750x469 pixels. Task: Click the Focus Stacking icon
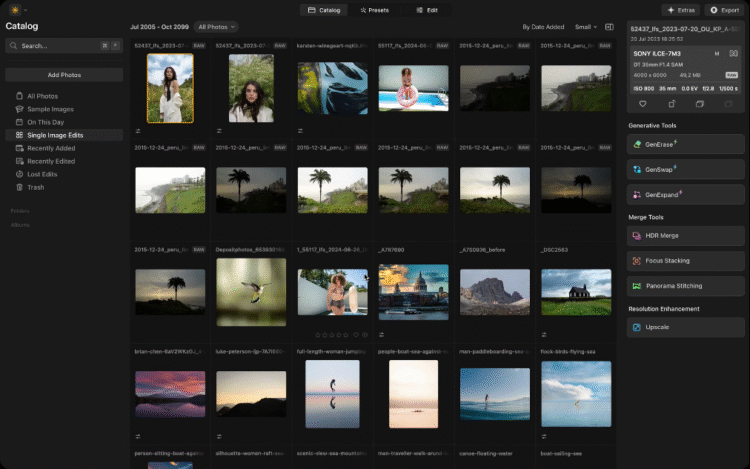tap(637, 261)
